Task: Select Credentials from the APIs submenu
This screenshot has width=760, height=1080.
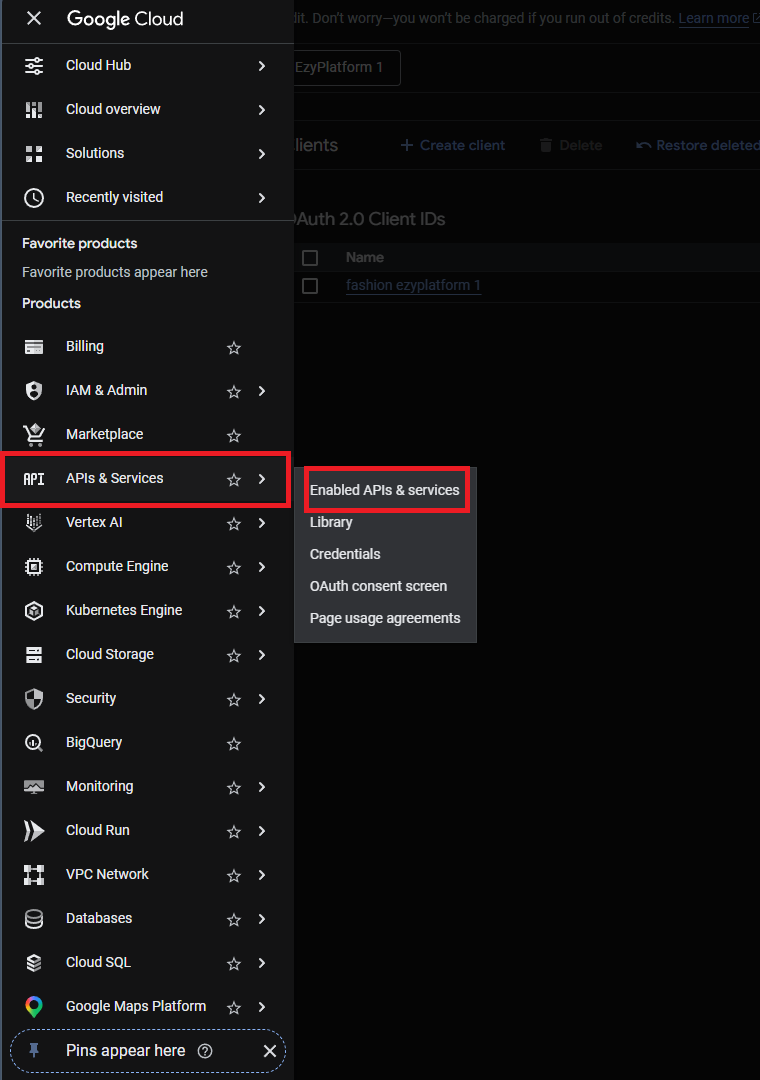Action: pyautogui.click(x=345, y=554)
